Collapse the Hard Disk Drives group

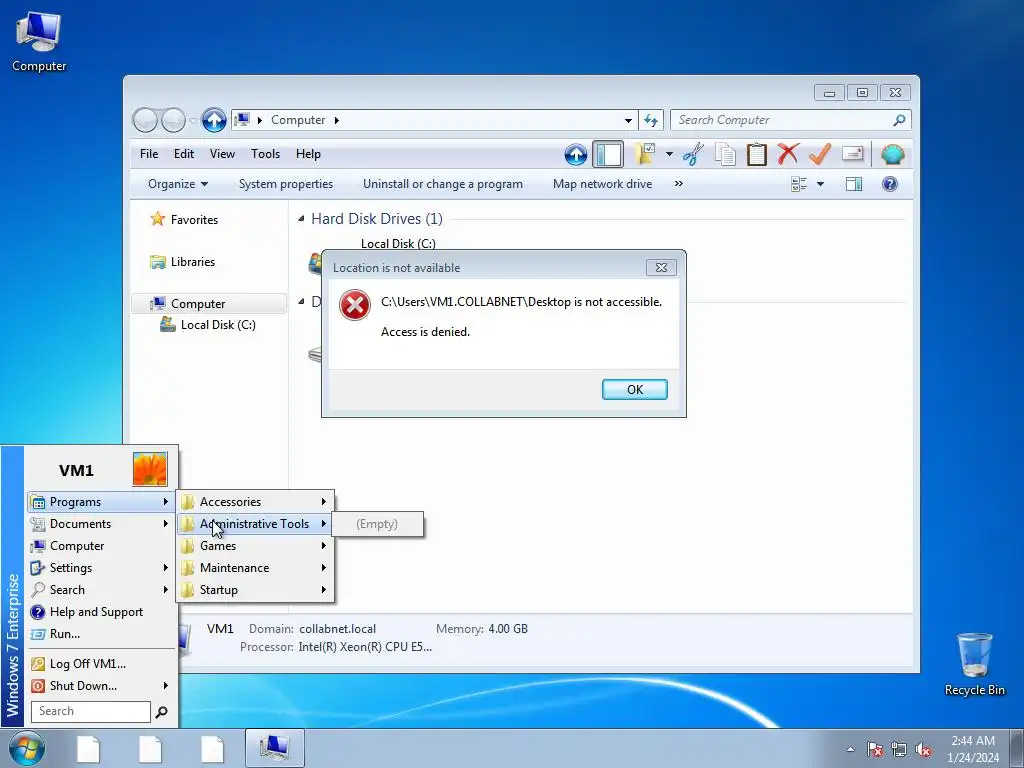(301, 218)
